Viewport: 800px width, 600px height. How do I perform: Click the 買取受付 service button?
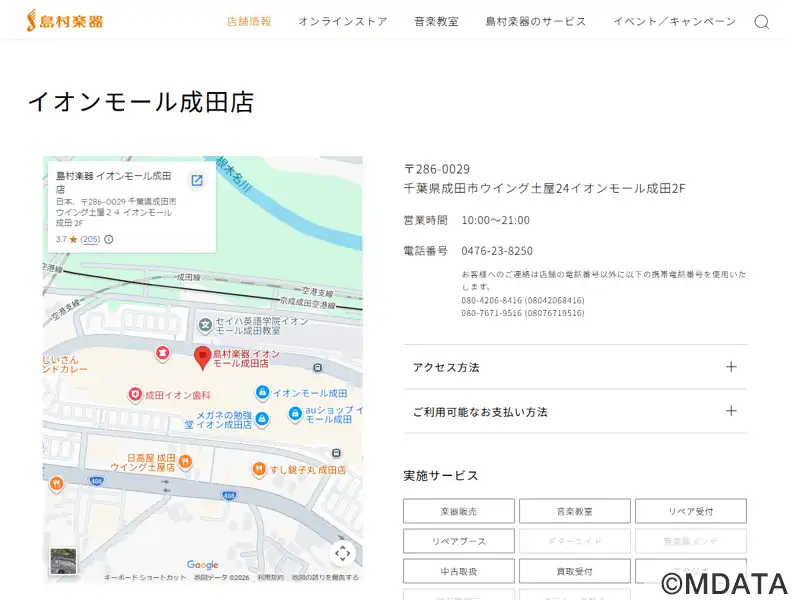click(x=575, y=571)
